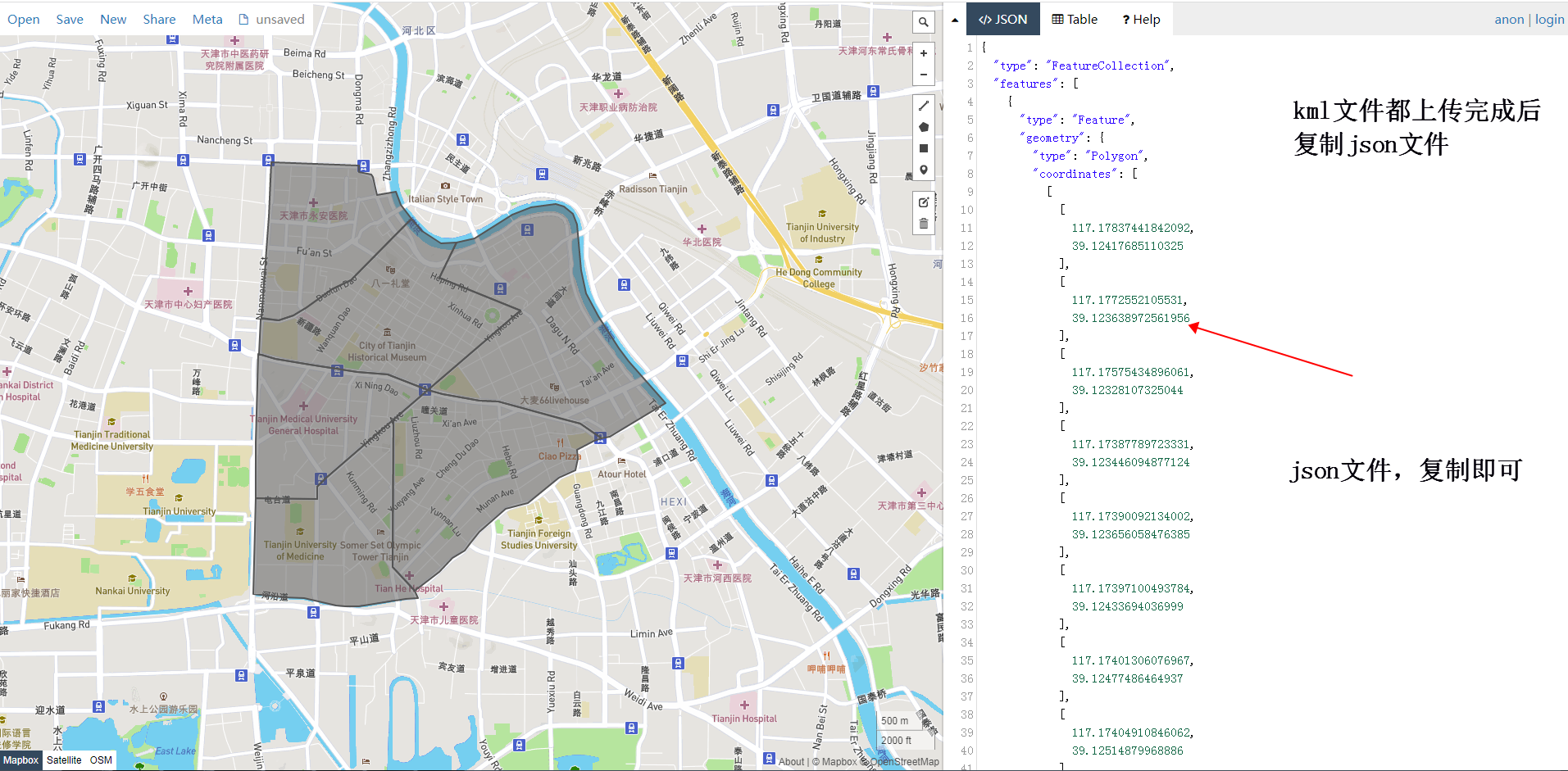The width and height of the screenshot is (1568, 771).
Task: Select the draw marker tool
Action: (x=924, y=170)
